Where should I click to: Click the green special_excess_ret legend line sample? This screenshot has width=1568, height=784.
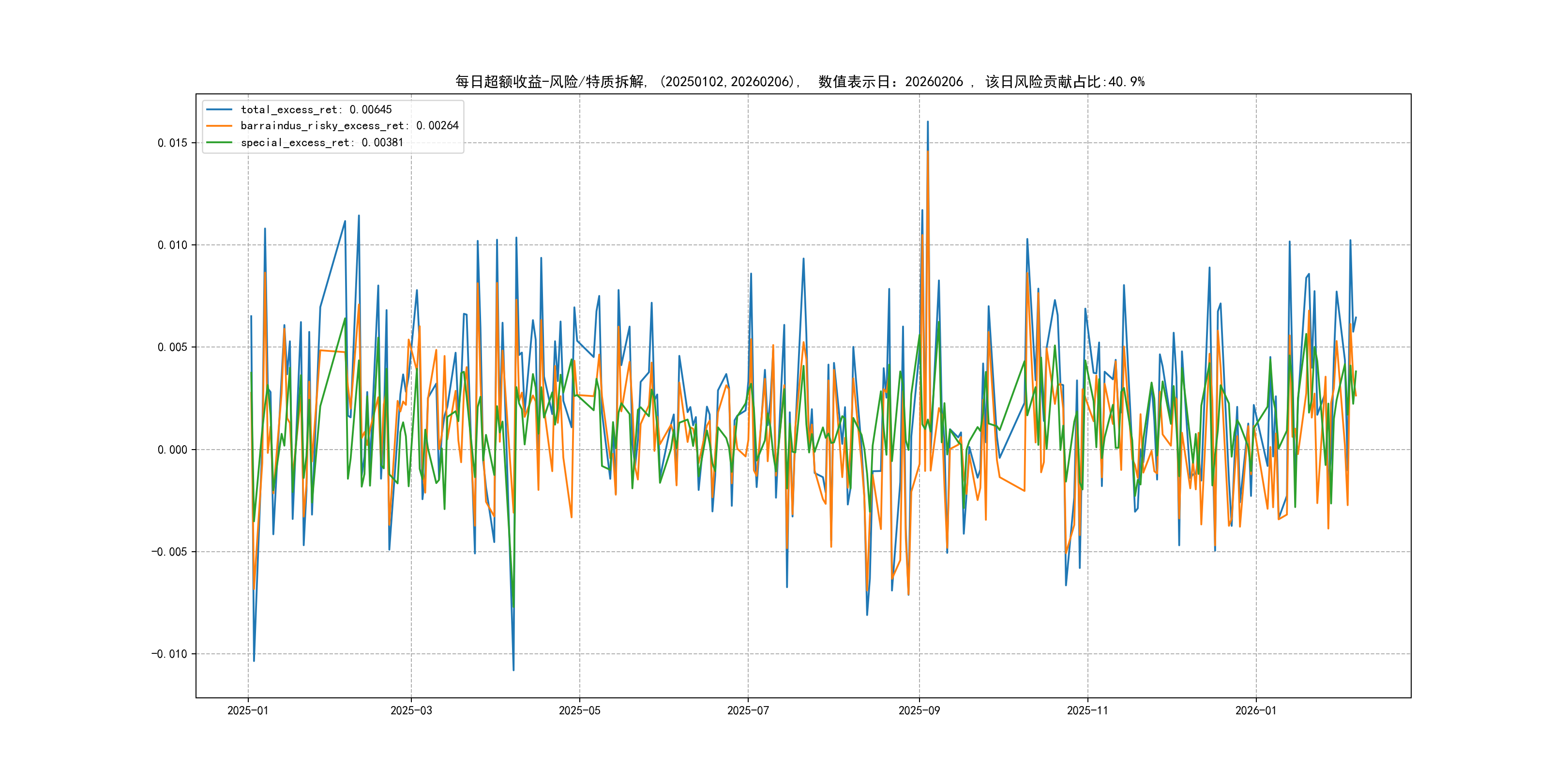[x=219, y=142]
